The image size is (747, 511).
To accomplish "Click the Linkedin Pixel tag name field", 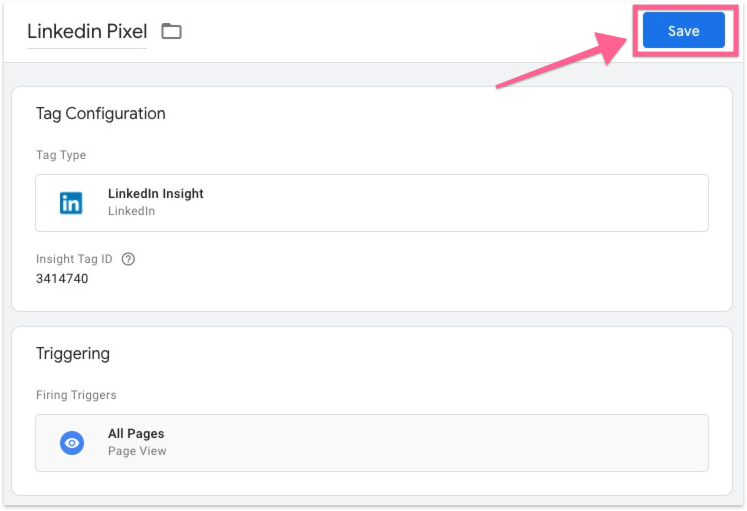I will tap(87, 31).
